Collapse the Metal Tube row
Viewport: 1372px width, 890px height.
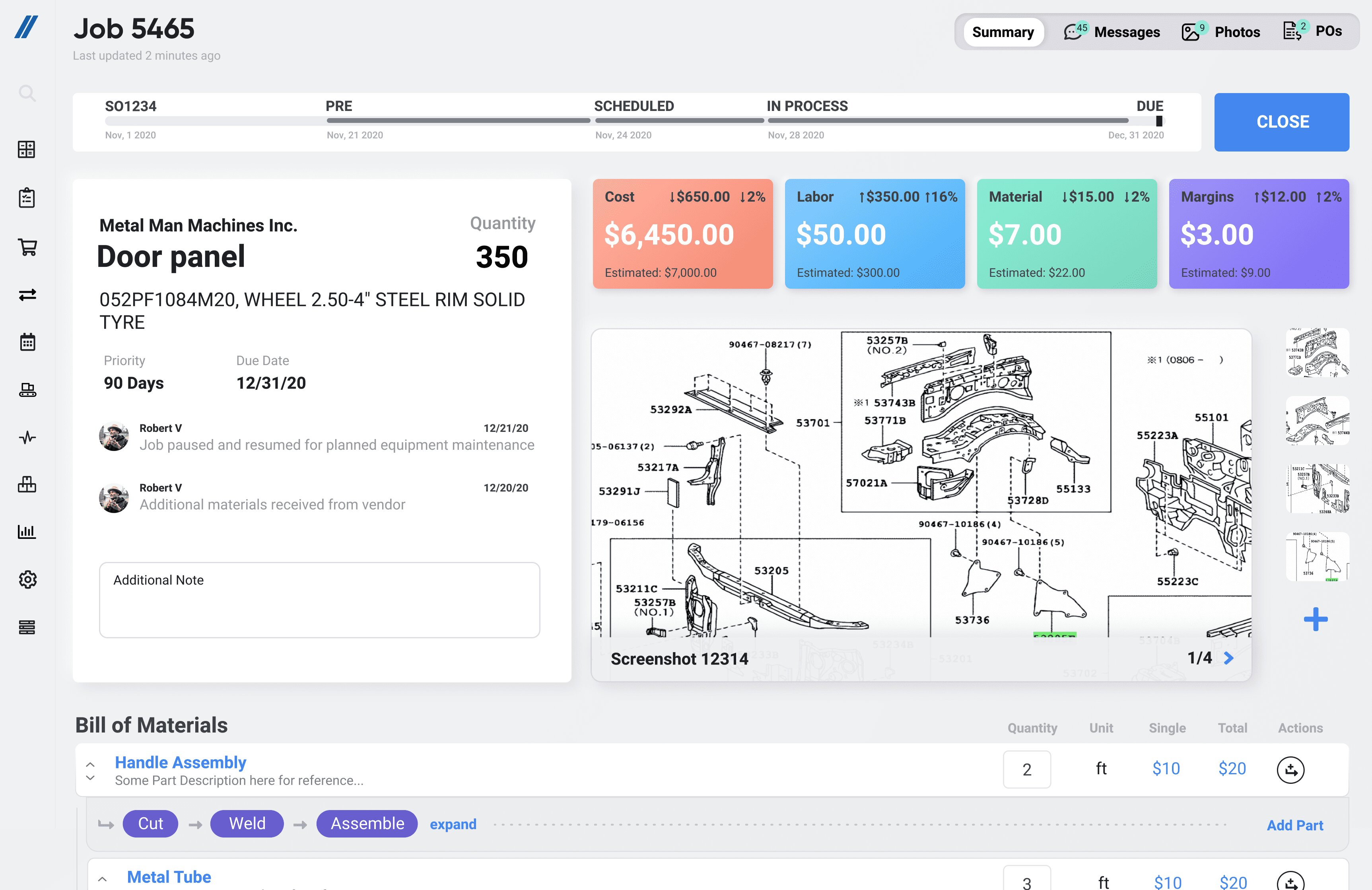click(x=103, y=879)
